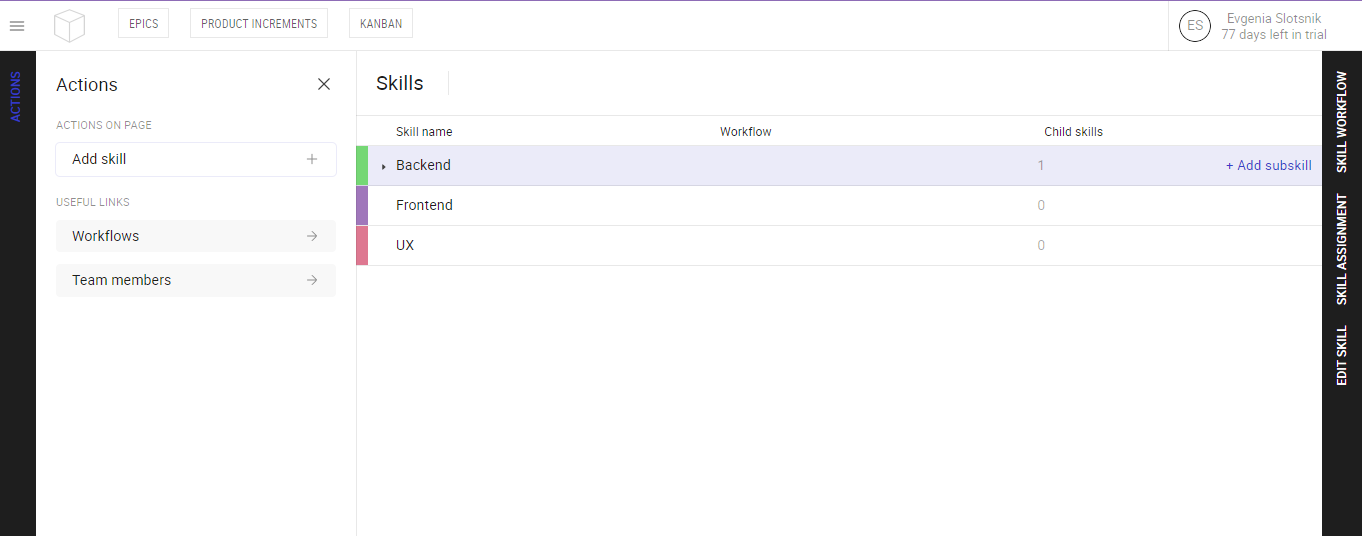Viewport: 1362px width, 536px height.
Task: Switch to the Kanban view
Action: tap(381, 24)
